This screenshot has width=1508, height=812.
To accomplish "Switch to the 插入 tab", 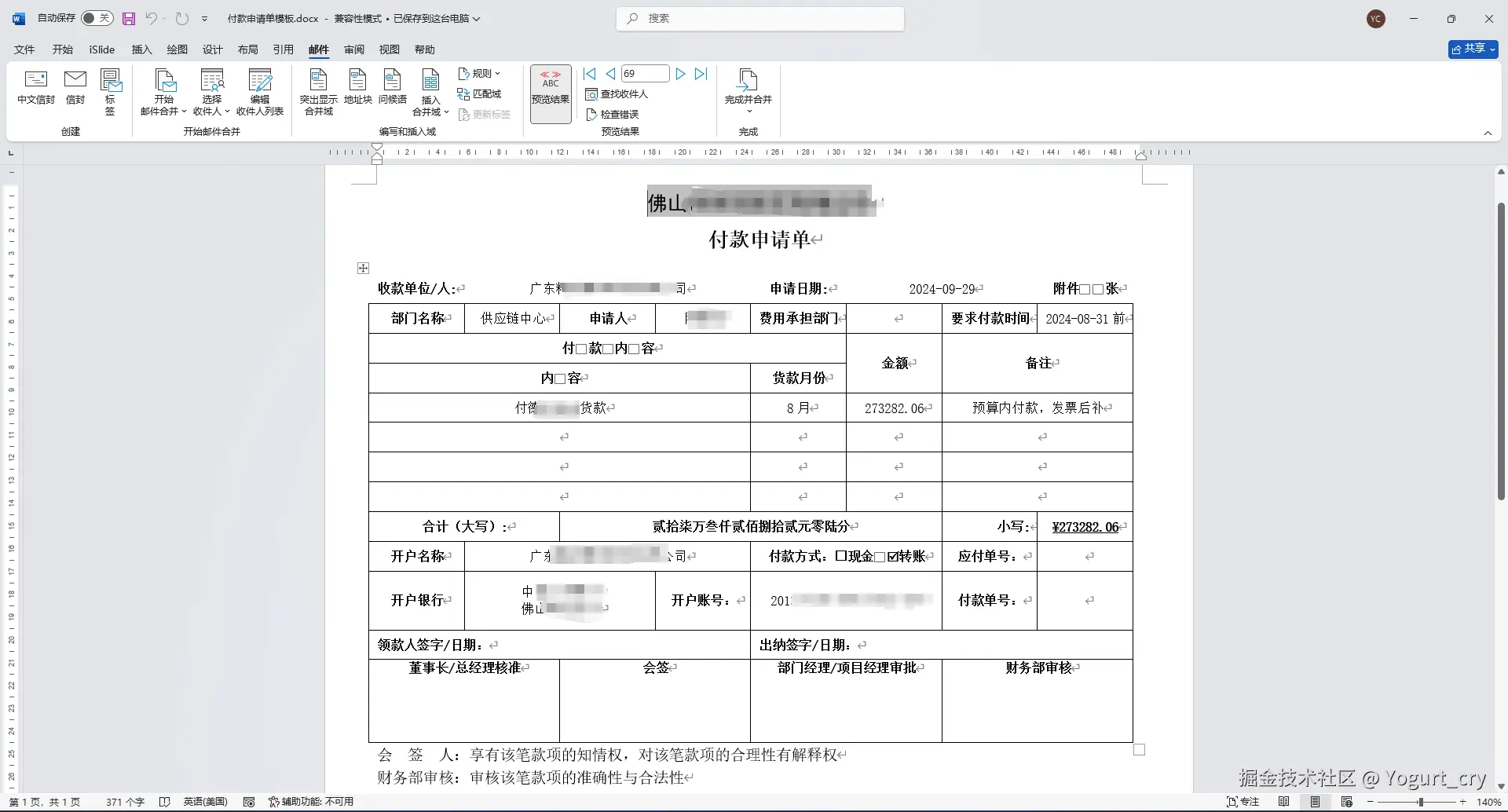I will 141,49.
